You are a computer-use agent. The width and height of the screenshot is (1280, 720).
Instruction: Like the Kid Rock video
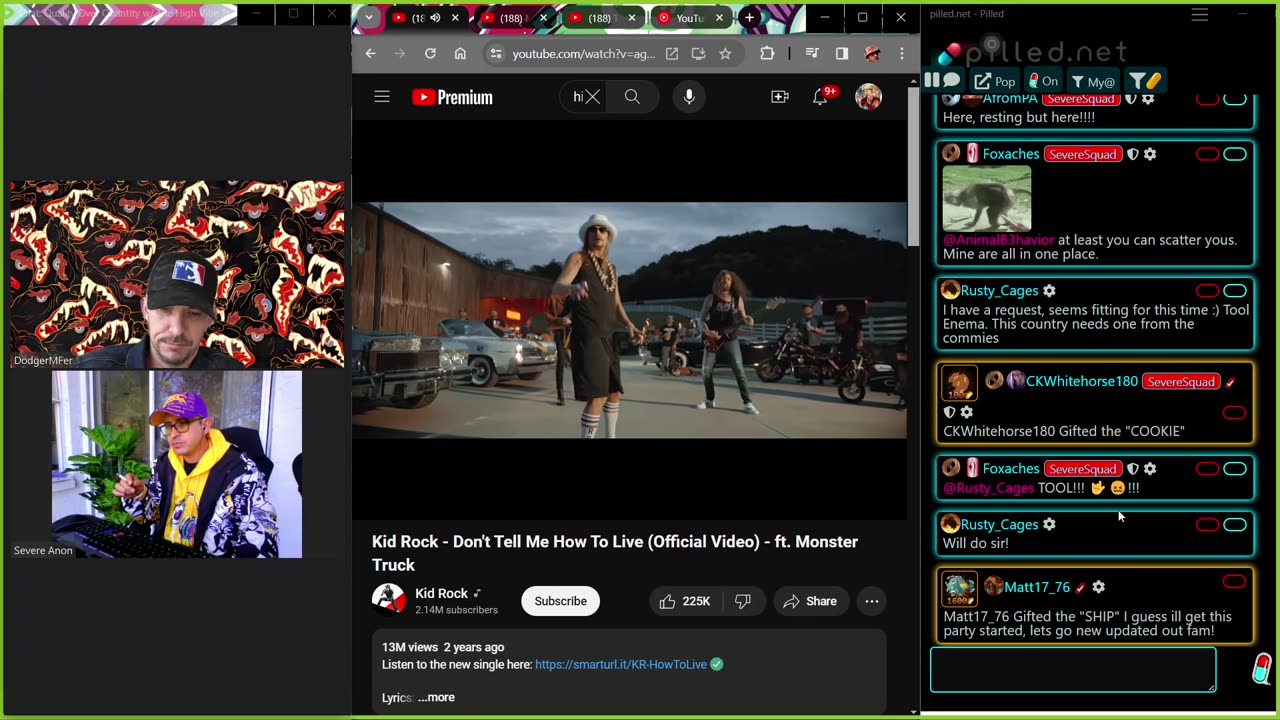click(685, 601)
